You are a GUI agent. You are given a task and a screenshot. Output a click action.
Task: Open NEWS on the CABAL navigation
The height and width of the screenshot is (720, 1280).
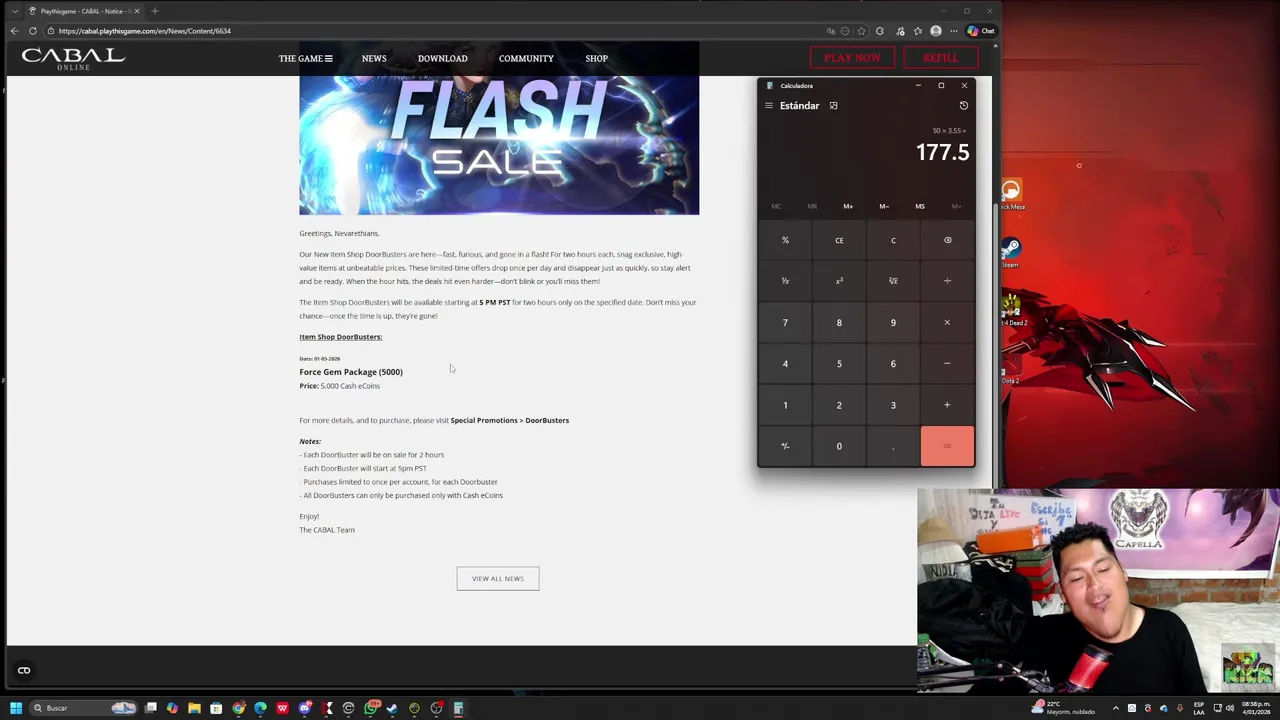[374, 58]
